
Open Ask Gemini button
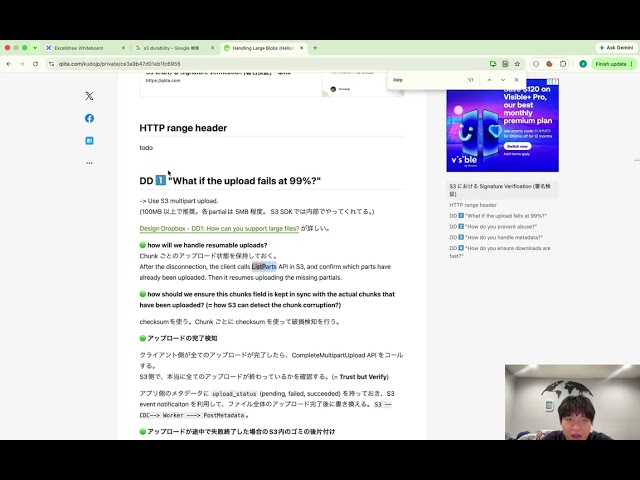point(616,48)
